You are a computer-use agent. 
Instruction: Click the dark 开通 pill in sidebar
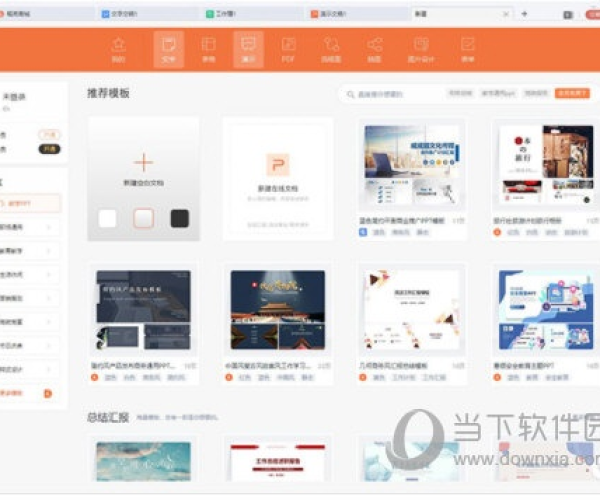coord(49,149)
